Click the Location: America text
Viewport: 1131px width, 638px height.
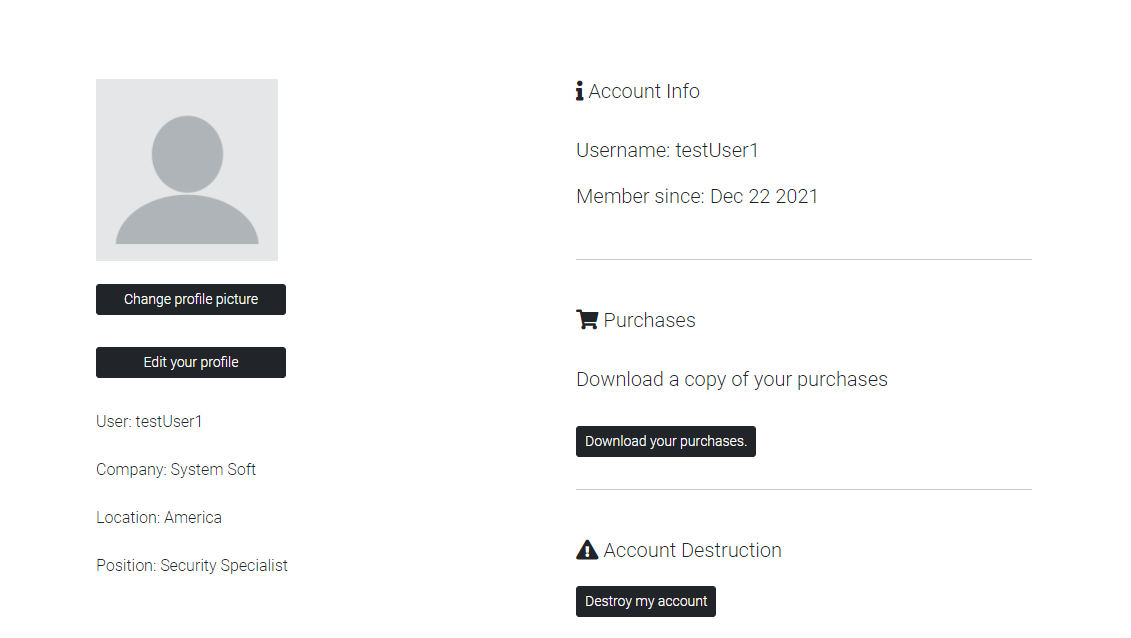pos(159,517)
